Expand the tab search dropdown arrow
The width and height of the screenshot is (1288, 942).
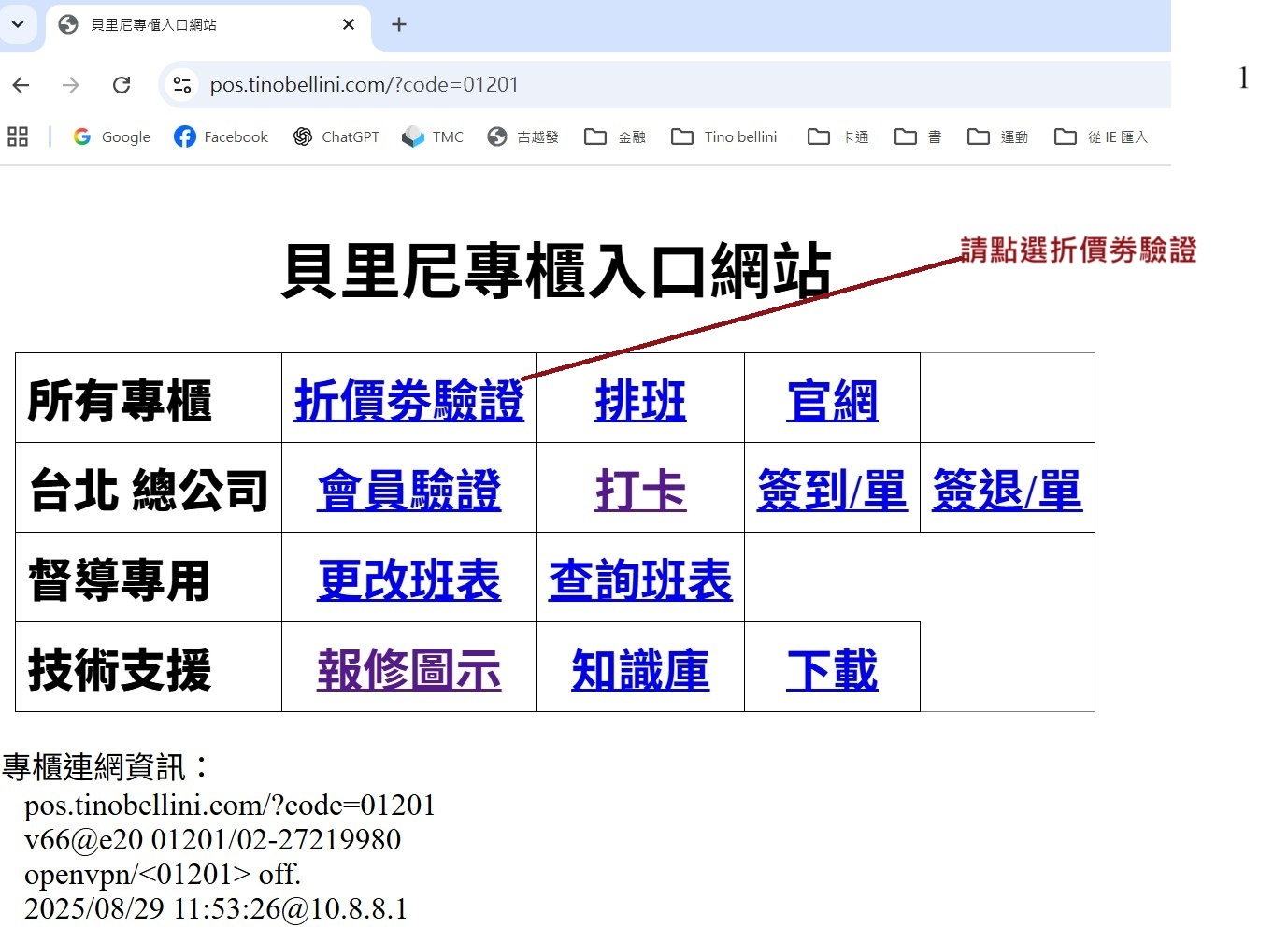18,24
